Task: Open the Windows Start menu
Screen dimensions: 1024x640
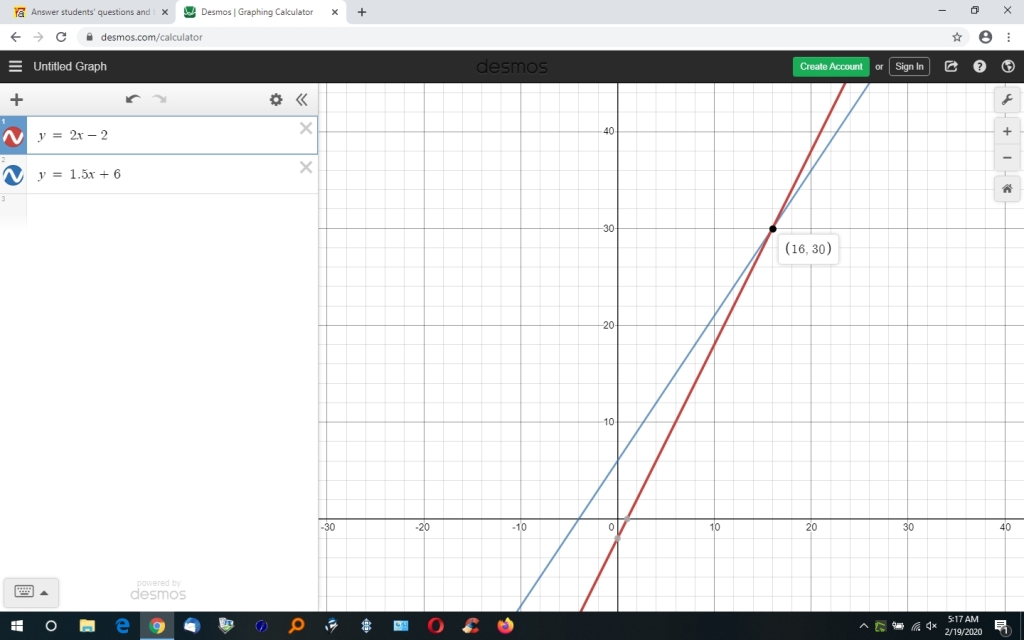Action: [x=16, y=626]
